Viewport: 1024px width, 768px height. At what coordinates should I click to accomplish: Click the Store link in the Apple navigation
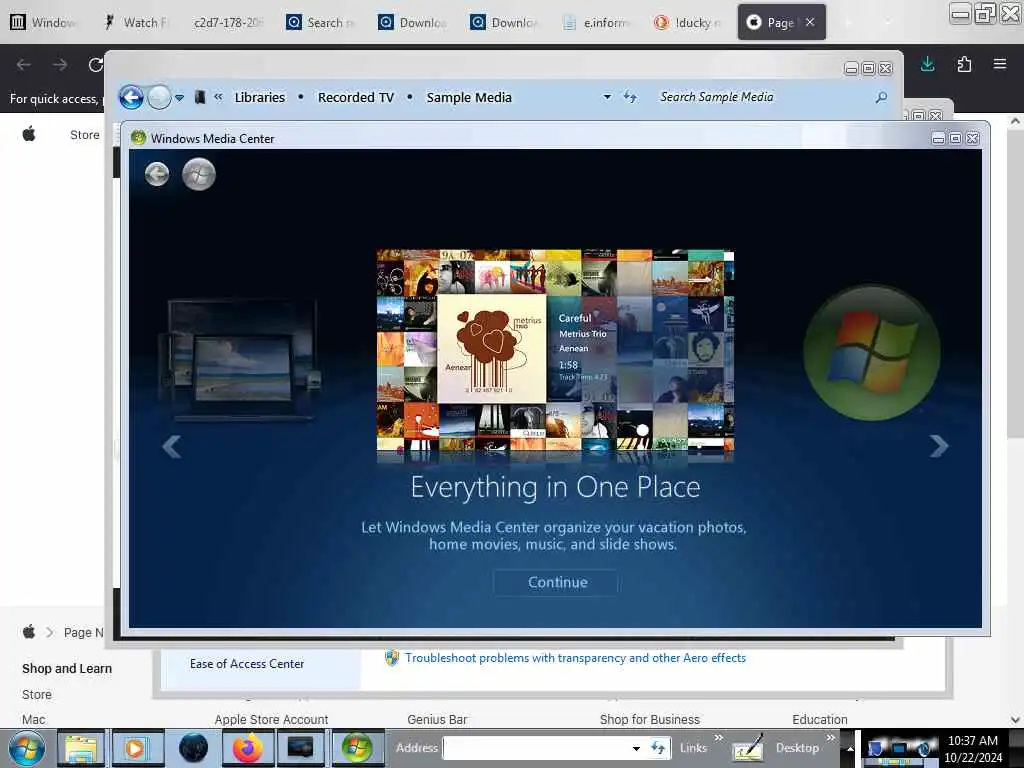[x=85, y=135]
